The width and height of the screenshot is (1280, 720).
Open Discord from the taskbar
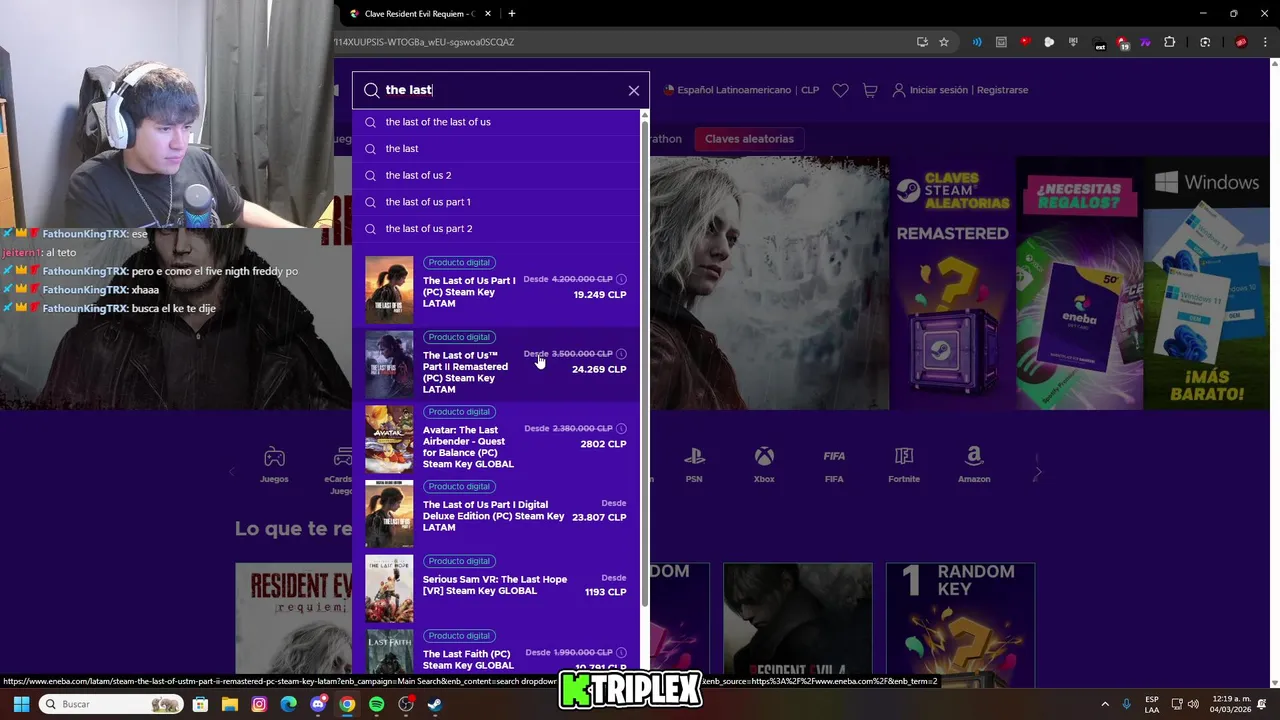(x=318, y=704)
